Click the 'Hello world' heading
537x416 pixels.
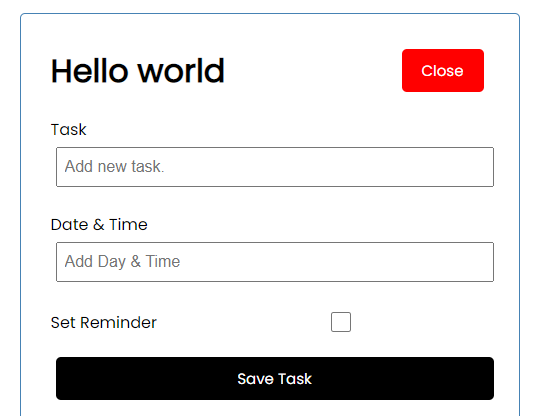tap(138, 71)
